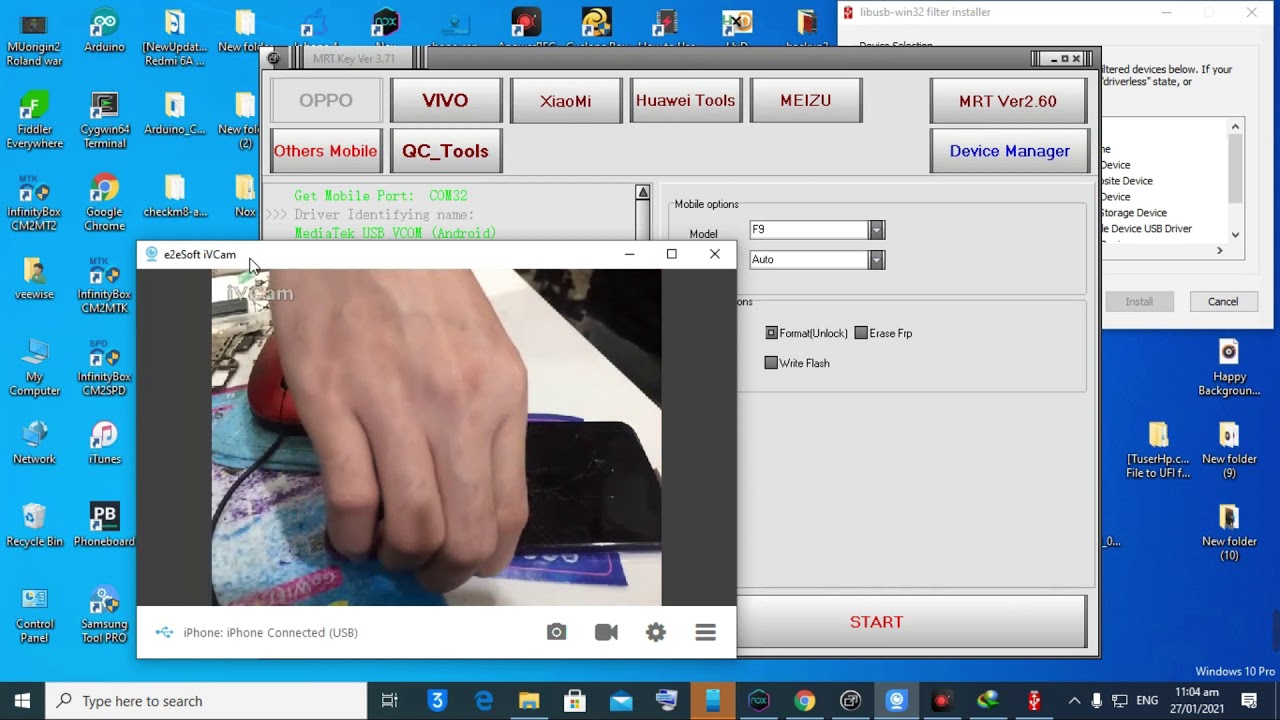Enable Erase Frp checkbox
Viewport: 1280px width, 720px height.
861,333
